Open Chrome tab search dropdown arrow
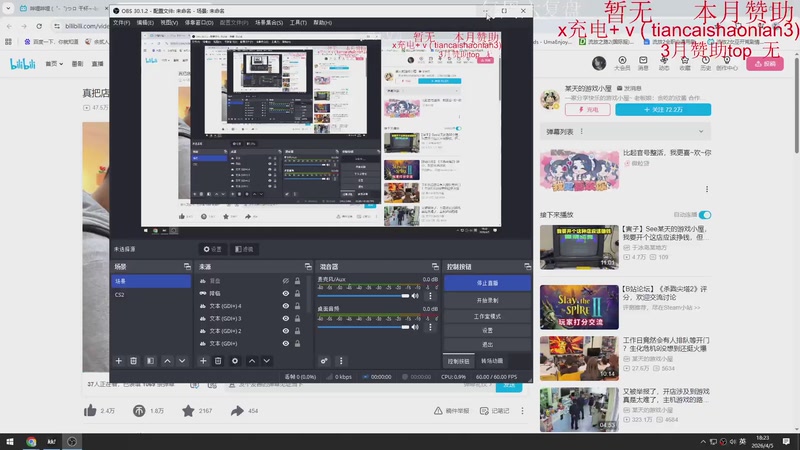Screen dimensions: 800x450 point(8,8)
